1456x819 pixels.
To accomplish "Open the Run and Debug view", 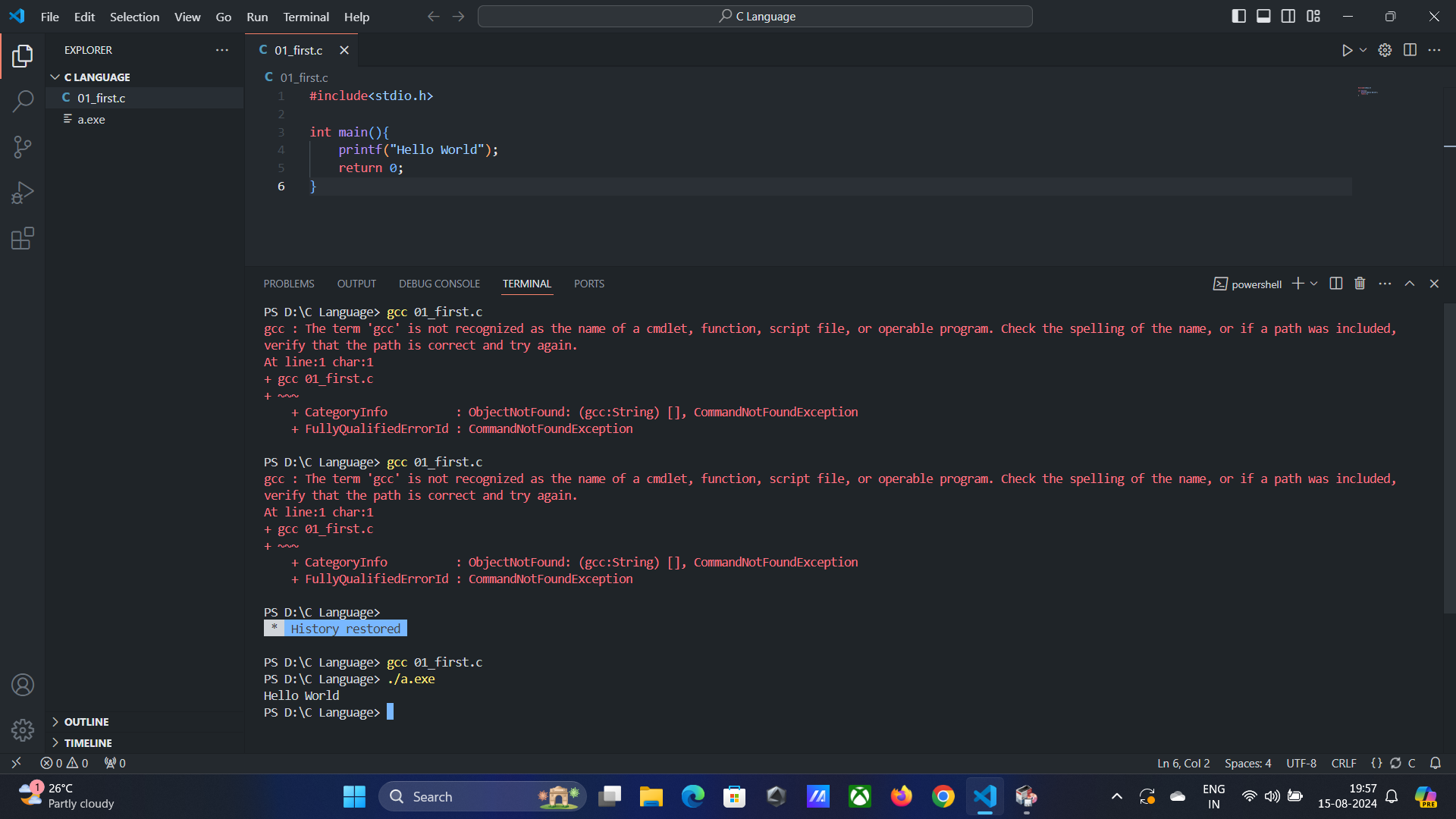I will coord(23,193).
